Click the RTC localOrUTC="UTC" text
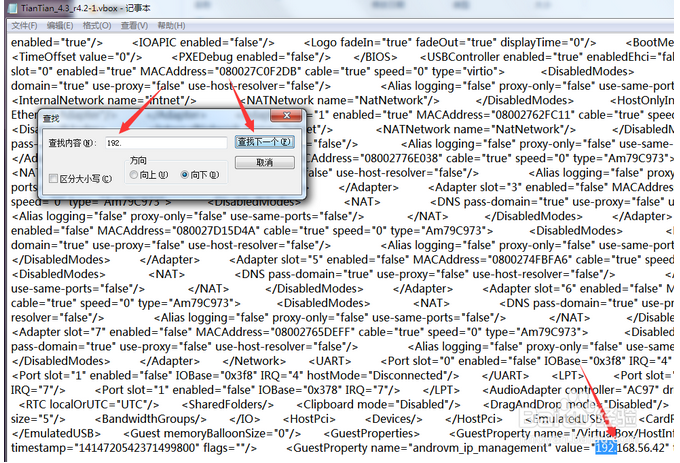This screenshot has width=680, height=463. coord(89,404)
